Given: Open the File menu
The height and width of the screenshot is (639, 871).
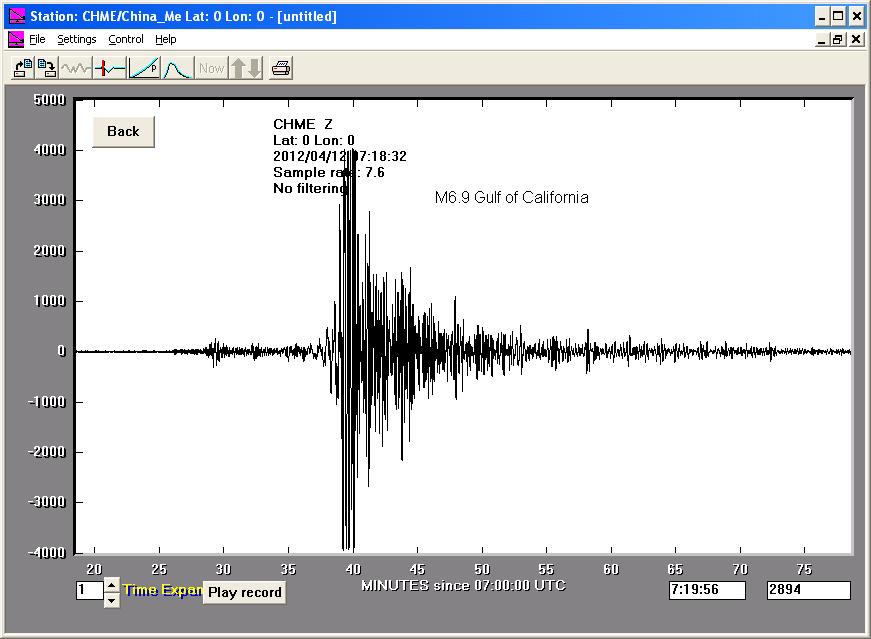Looking at the screenshot, I should [37, 40].
